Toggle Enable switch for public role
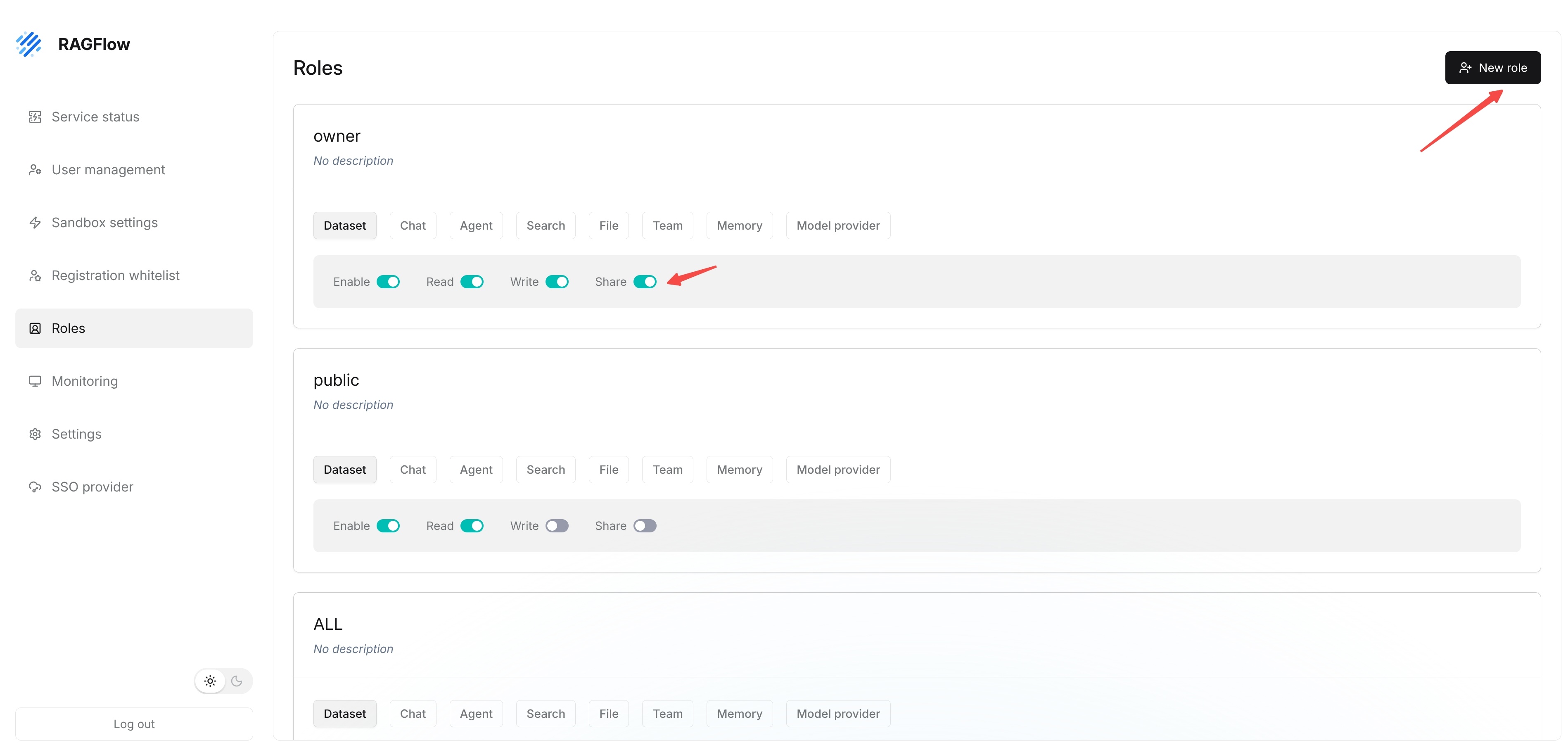This screenshot has height=755, width=1568. tap(388, 526)
